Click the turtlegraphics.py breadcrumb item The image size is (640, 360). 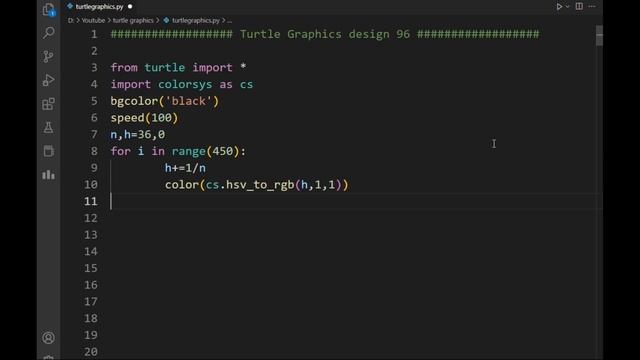(x=191, y=20)
